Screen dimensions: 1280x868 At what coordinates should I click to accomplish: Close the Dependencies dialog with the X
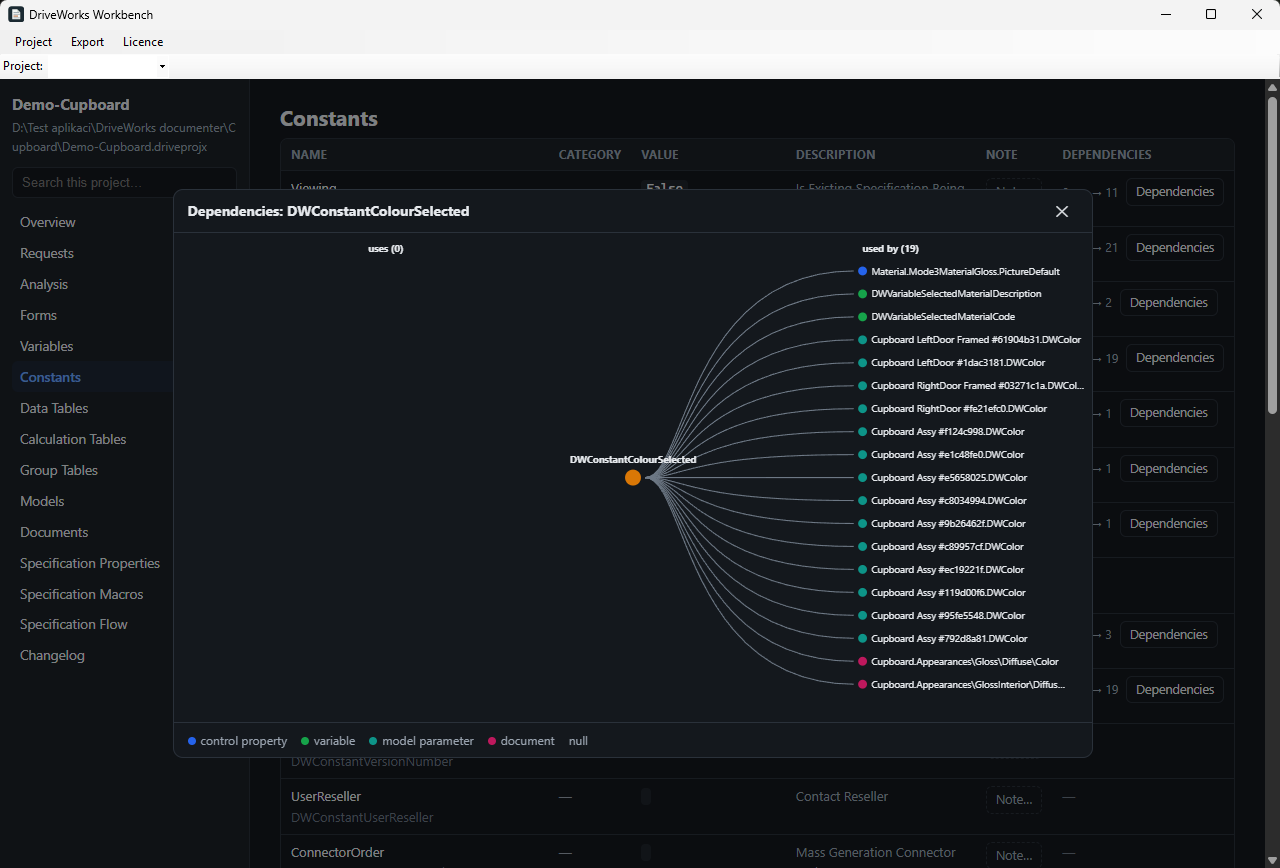click(x=1062, y=211)
